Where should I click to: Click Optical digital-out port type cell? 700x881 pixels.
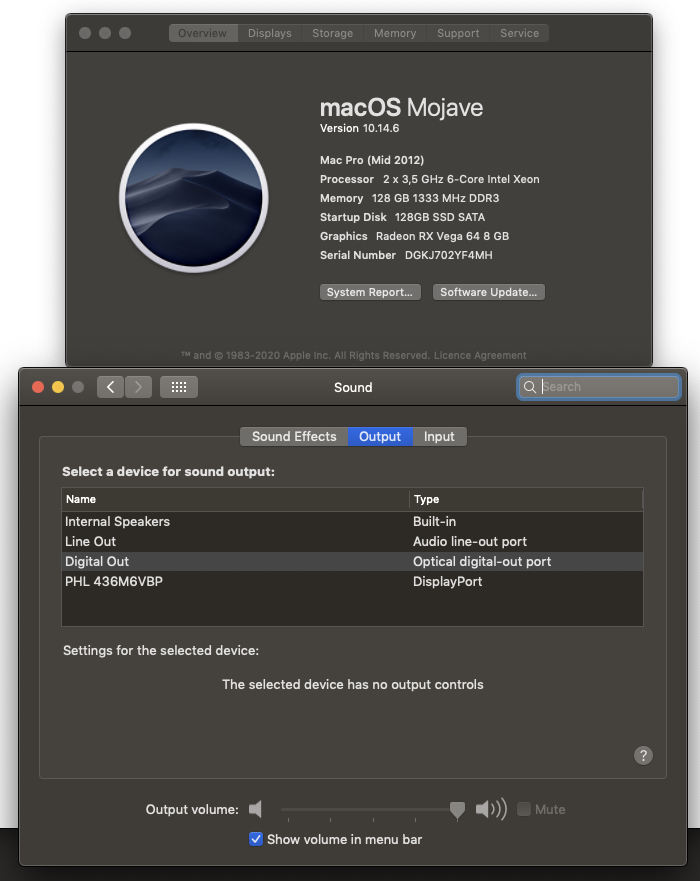click(482, 561)
